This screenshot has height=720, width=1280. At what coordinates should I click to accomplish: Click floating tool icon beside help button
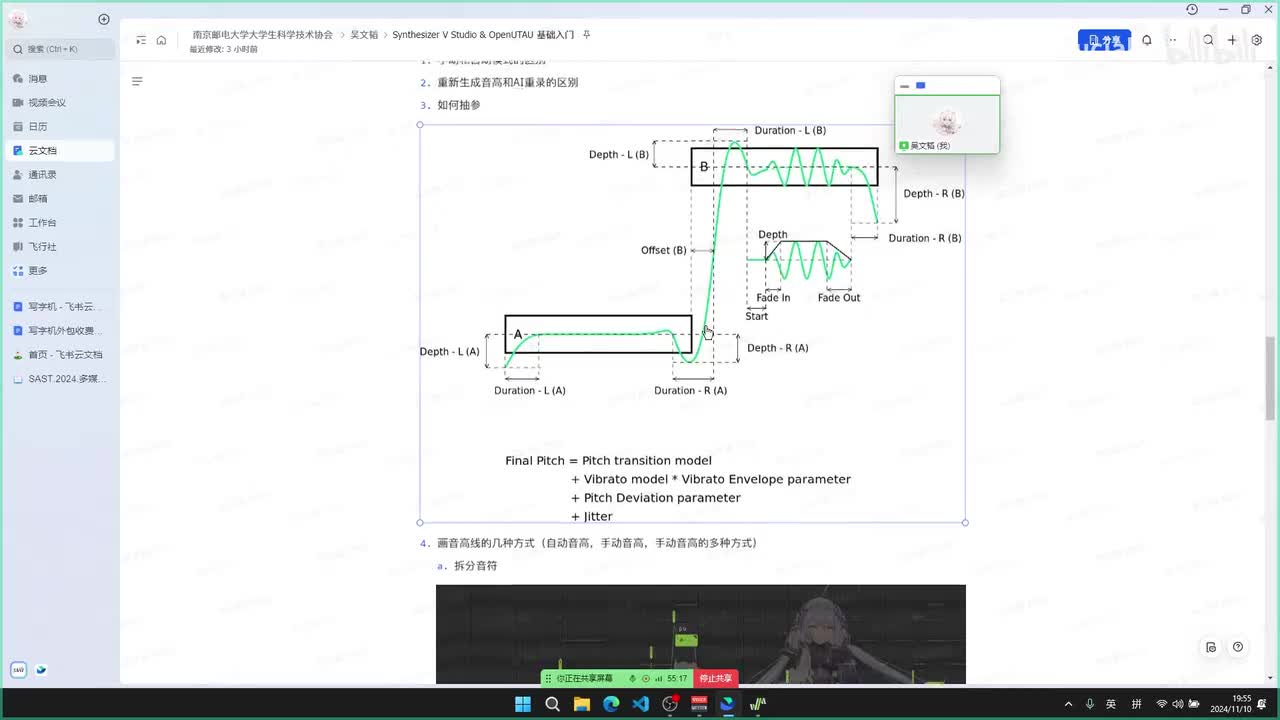pos(1211,647)
